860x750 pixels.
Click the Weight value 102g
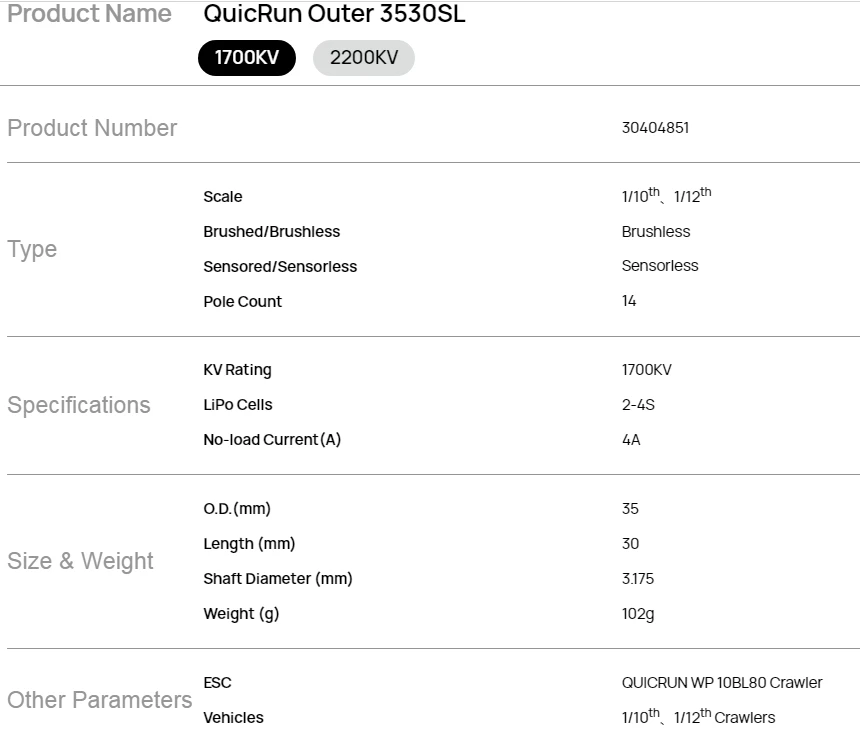[x=638, y=614]
